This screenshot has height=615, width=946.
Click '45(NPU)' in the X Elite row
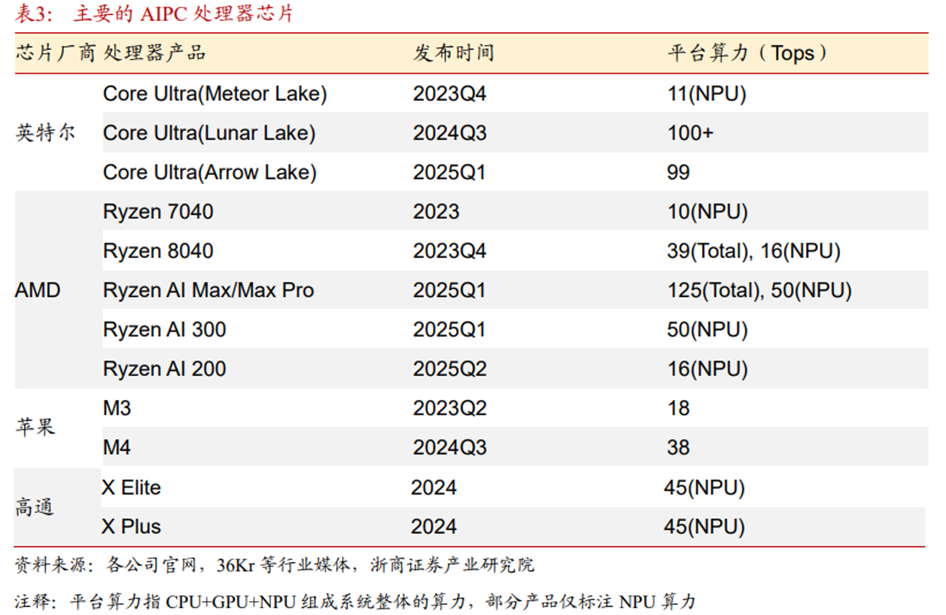704,487
